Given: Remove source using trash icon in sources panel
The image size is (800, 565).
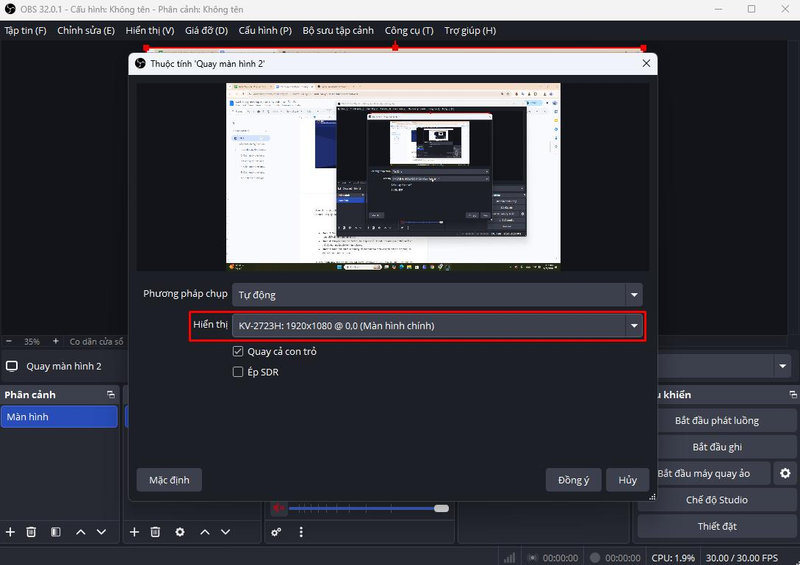Looking at the screenshot, I should [x=156, y=532].
